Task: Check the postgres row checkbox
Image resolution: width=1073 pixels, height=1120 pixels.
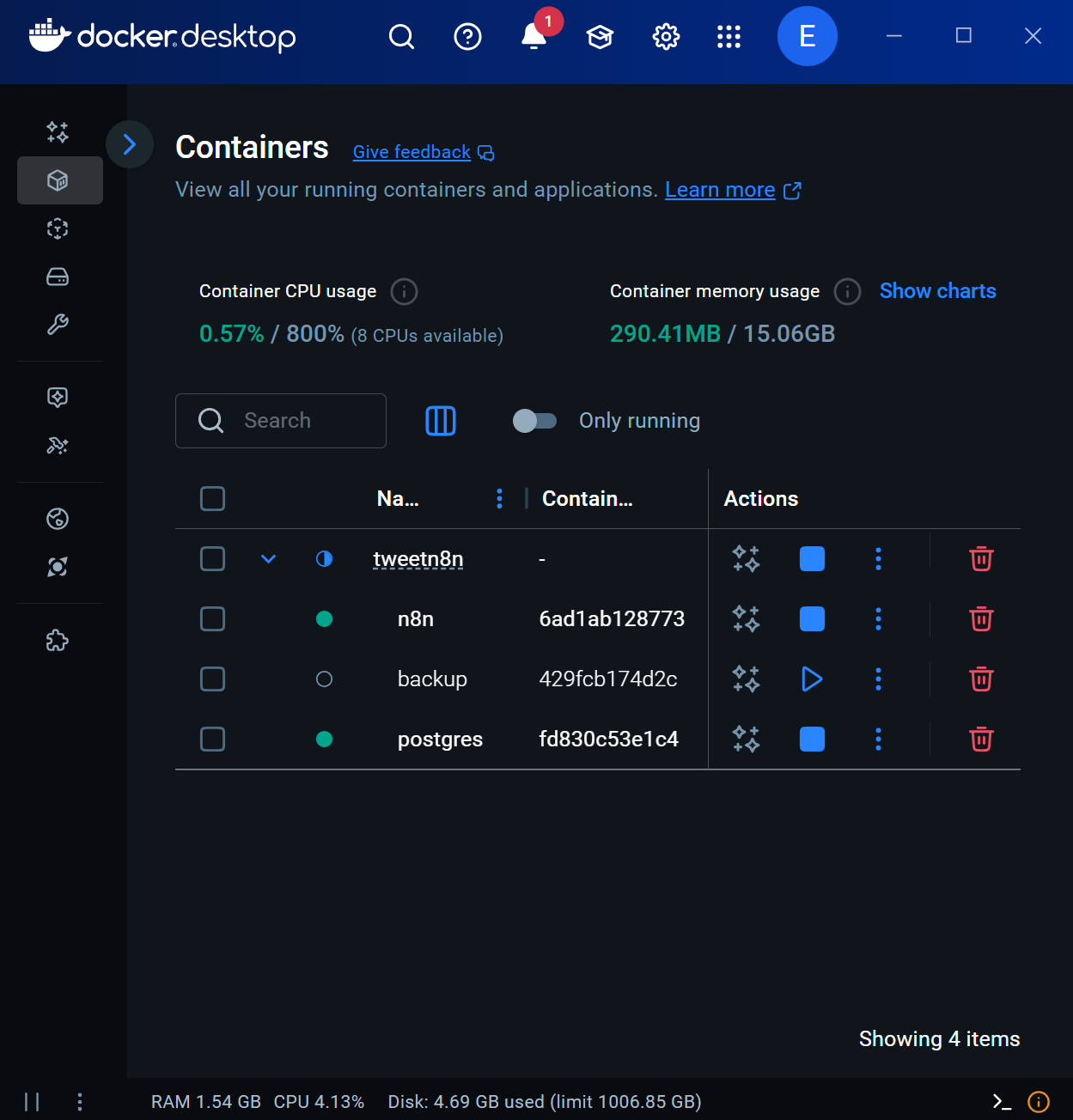Action: pos(212,740)
